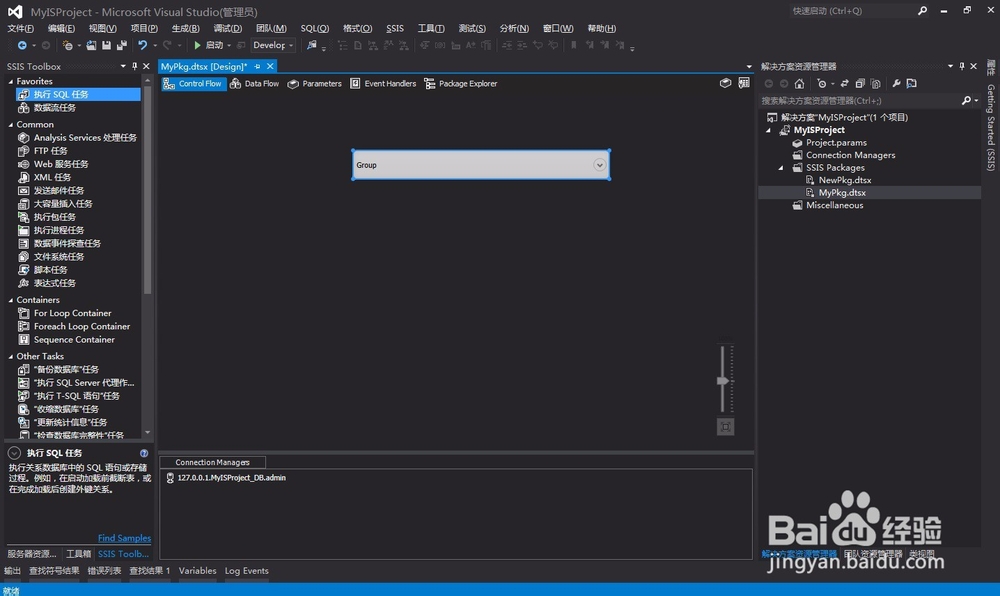The image size is (1000, 596).
Task: Click the Quick Launch search magnifier icon
Action: [922, 11]
